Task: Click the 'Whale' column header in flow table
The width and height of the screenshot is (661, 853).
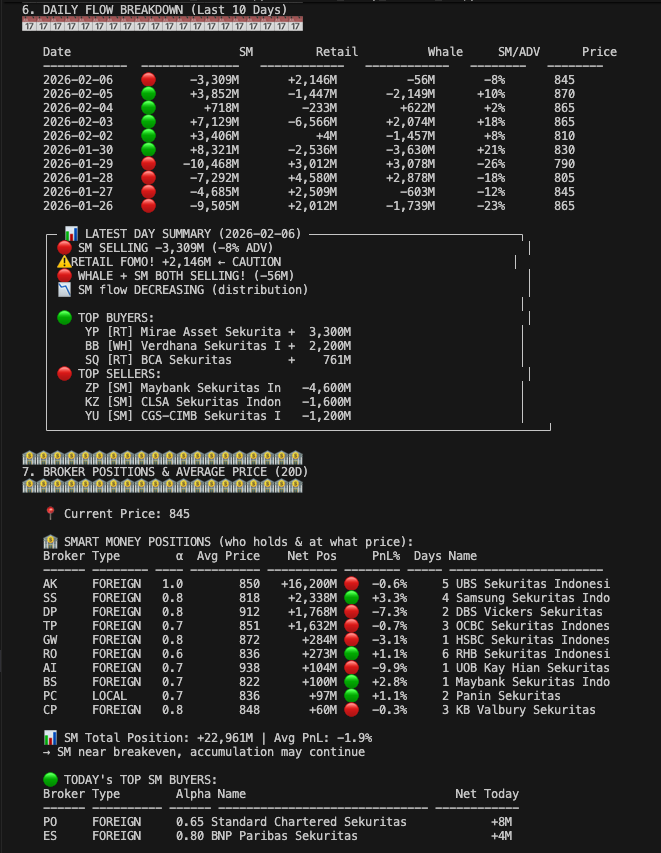Action: [445, 52]
